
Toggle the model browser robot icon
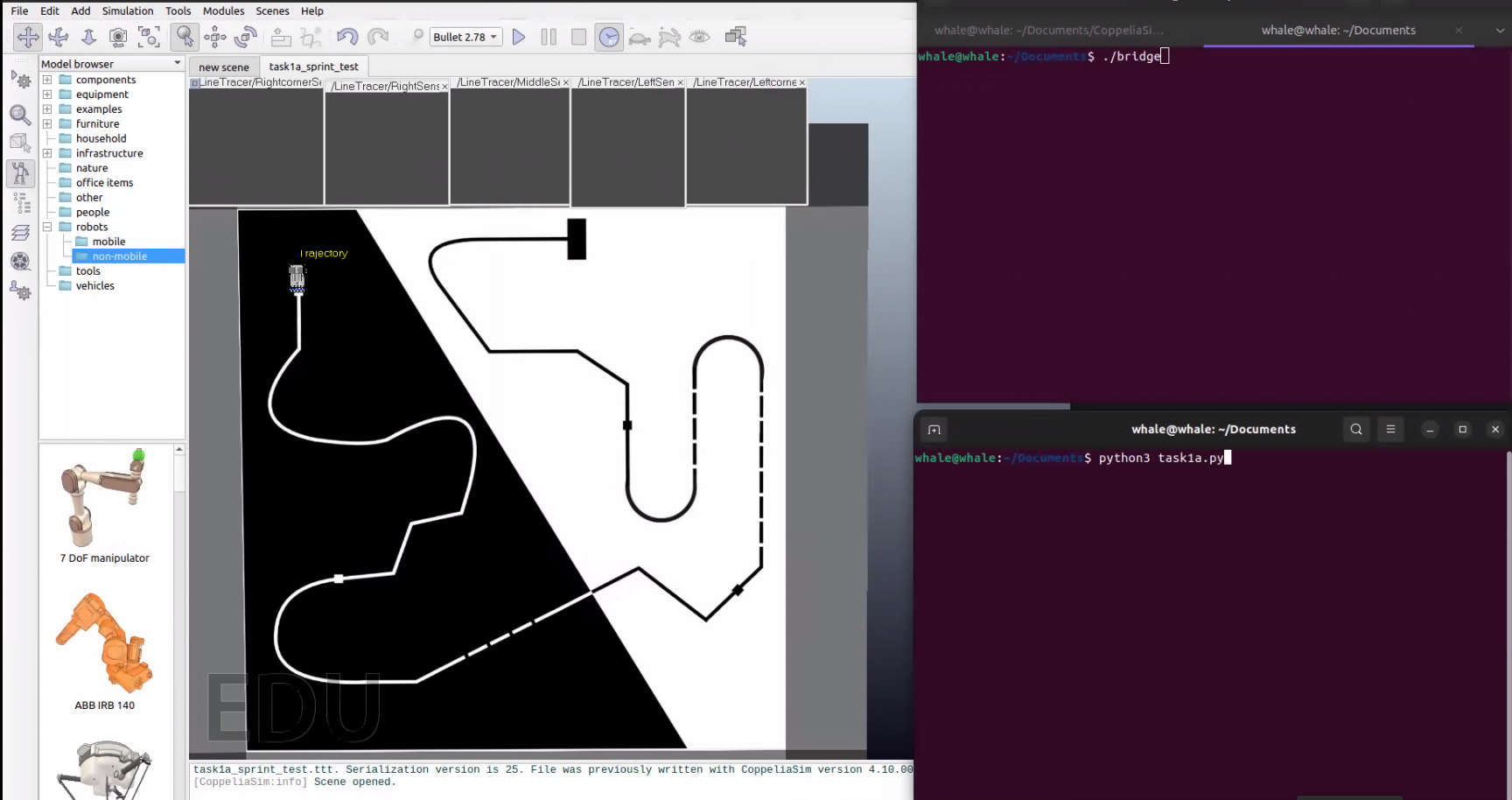pos(20,173)
